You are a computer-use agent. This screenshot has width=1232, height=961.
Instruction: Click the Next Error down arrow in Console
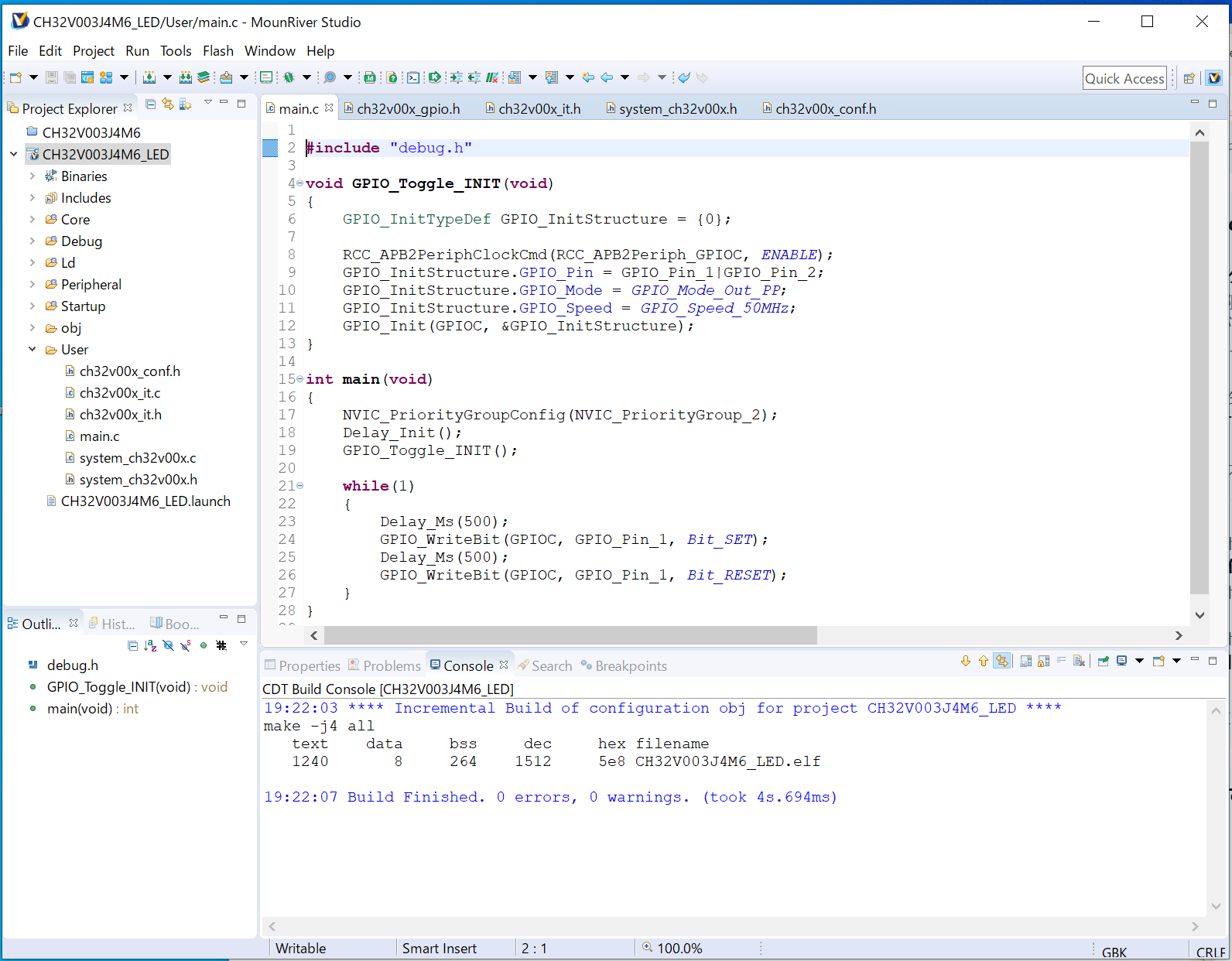(x=965, y=662)
